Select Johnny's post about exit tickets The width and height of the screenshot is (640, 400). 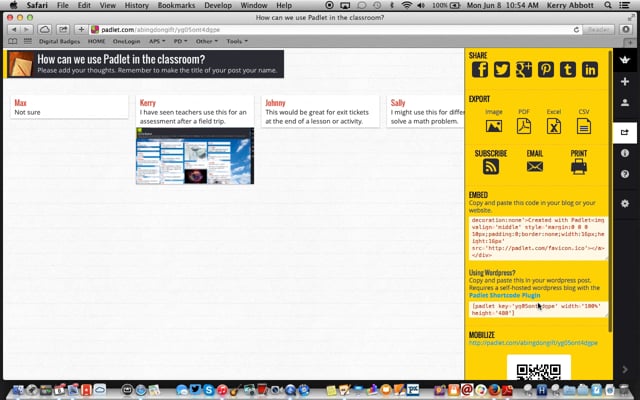(x=320, y=111)
